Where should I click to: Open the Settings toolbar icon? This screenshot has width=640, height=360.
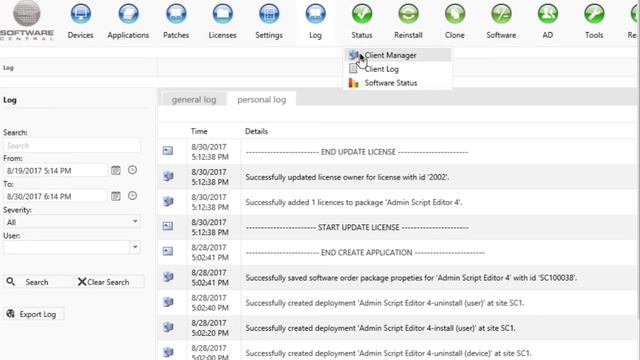pos(269,13)
